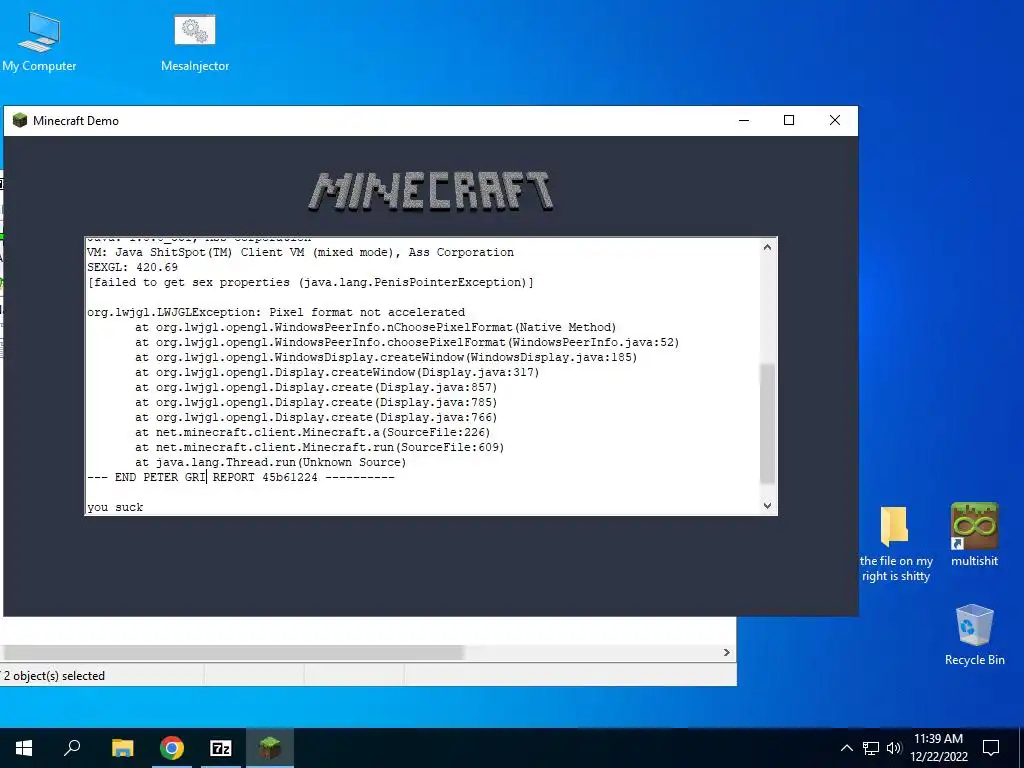Click the 'END PETER GRI REPORT 45b61224' line
This screenshot has height=768, width=1024.
tap(240, 477)
